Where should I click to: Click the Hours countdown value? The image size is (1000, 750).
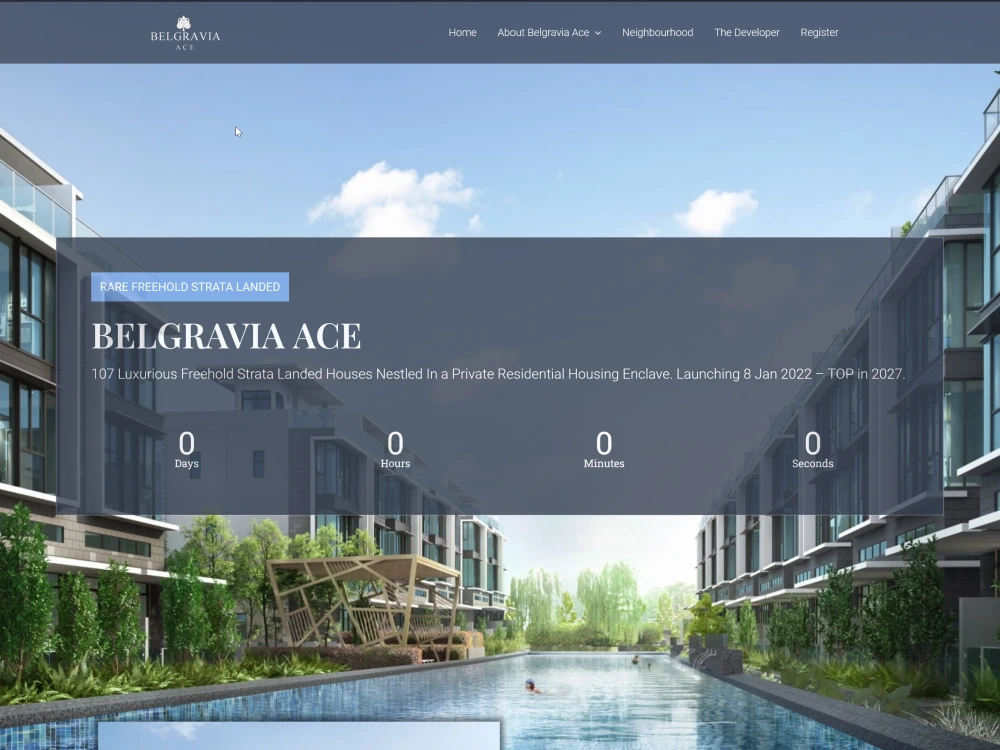(x=395, y=443)
